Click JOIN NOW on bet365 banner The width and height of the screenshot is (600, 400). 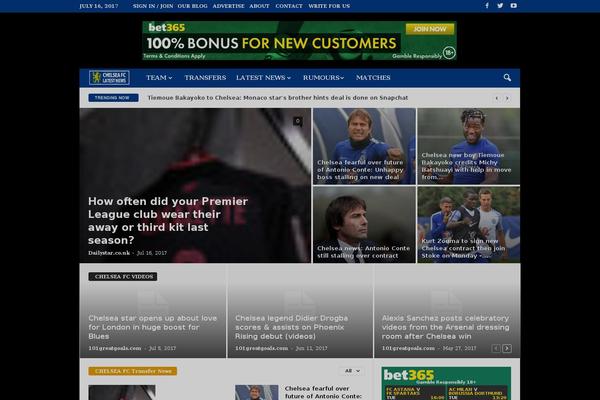pyautogui.click(x=430, y=29)
